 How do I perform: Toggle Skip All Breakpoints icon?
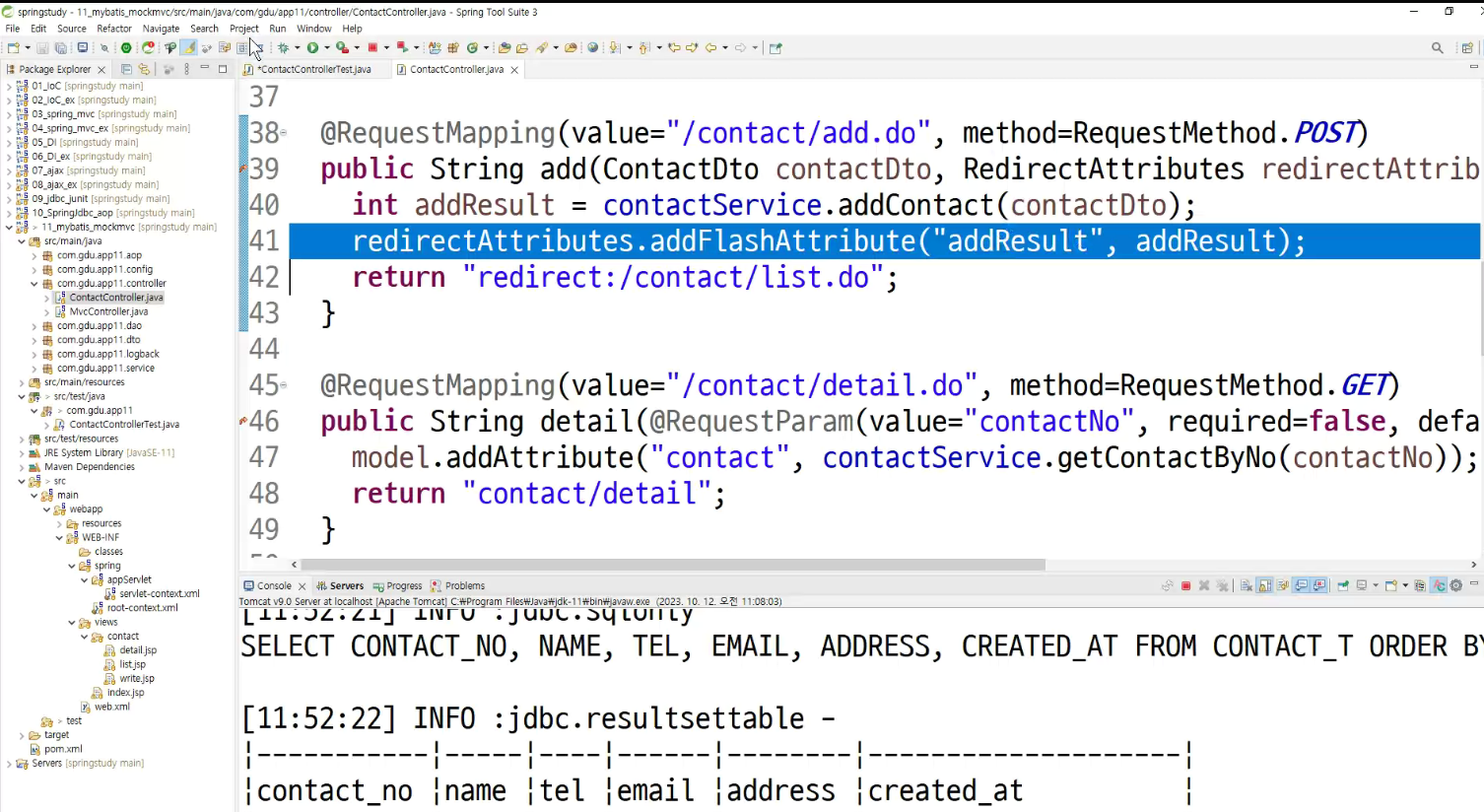[104, 47]
